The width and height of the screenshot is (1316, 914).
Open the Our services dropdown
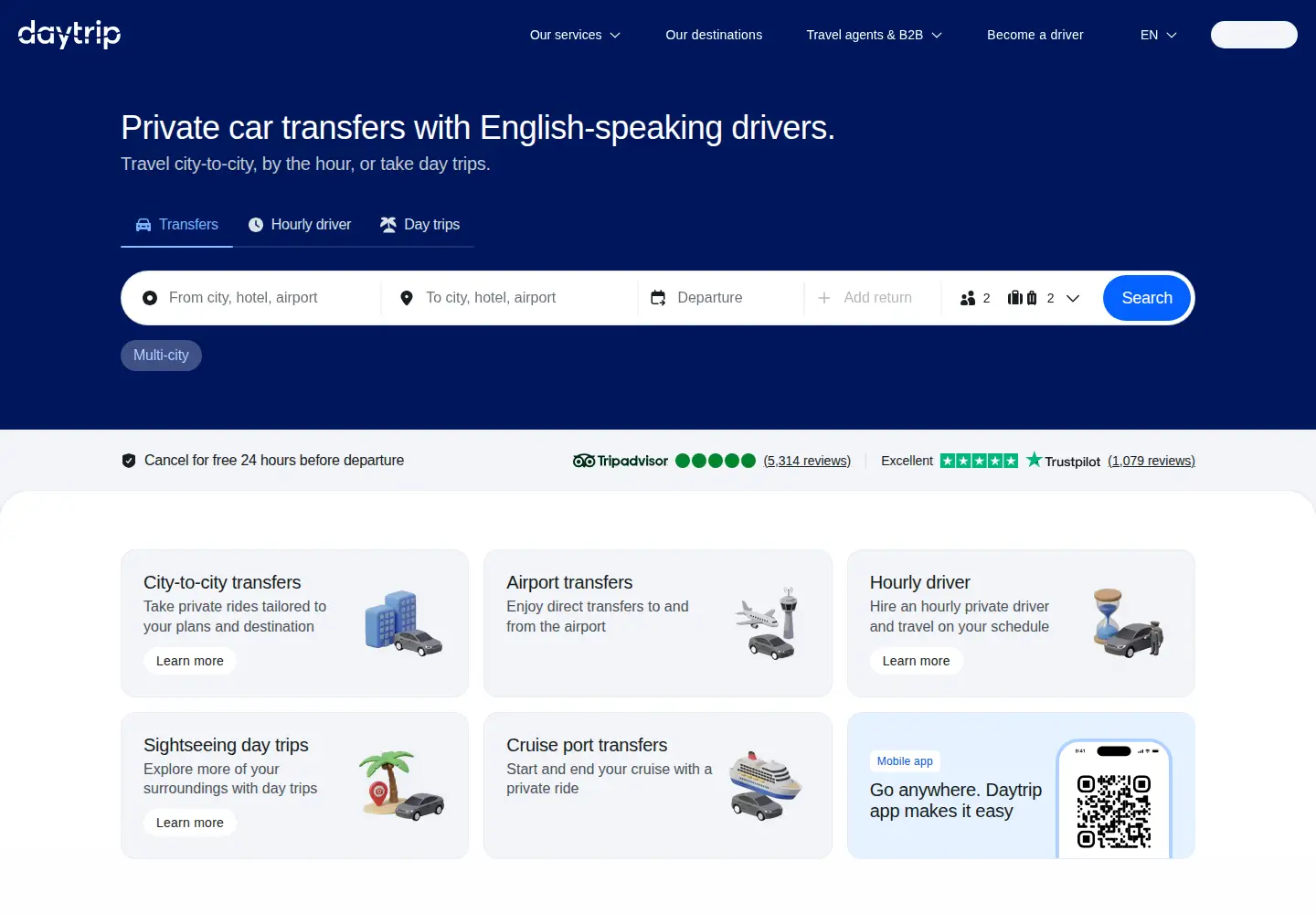click(575, 35)
